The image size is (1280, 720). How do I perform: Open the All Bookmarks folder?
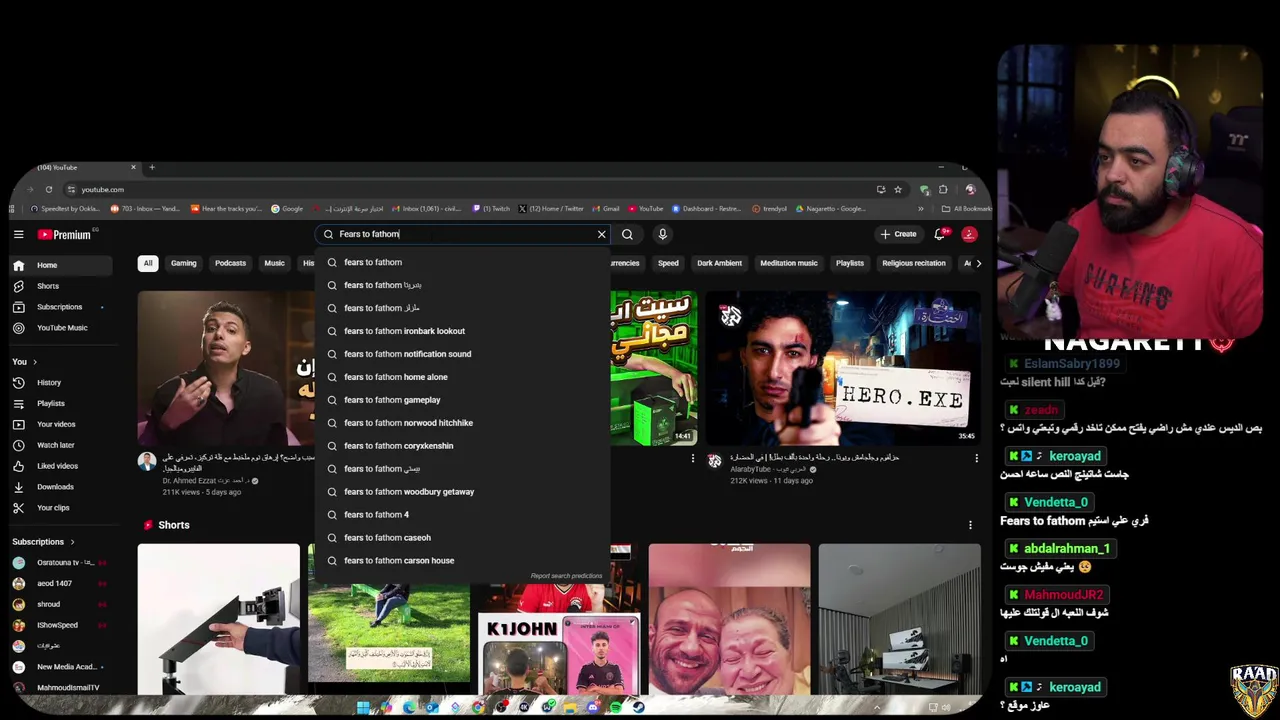pos(966,209)
